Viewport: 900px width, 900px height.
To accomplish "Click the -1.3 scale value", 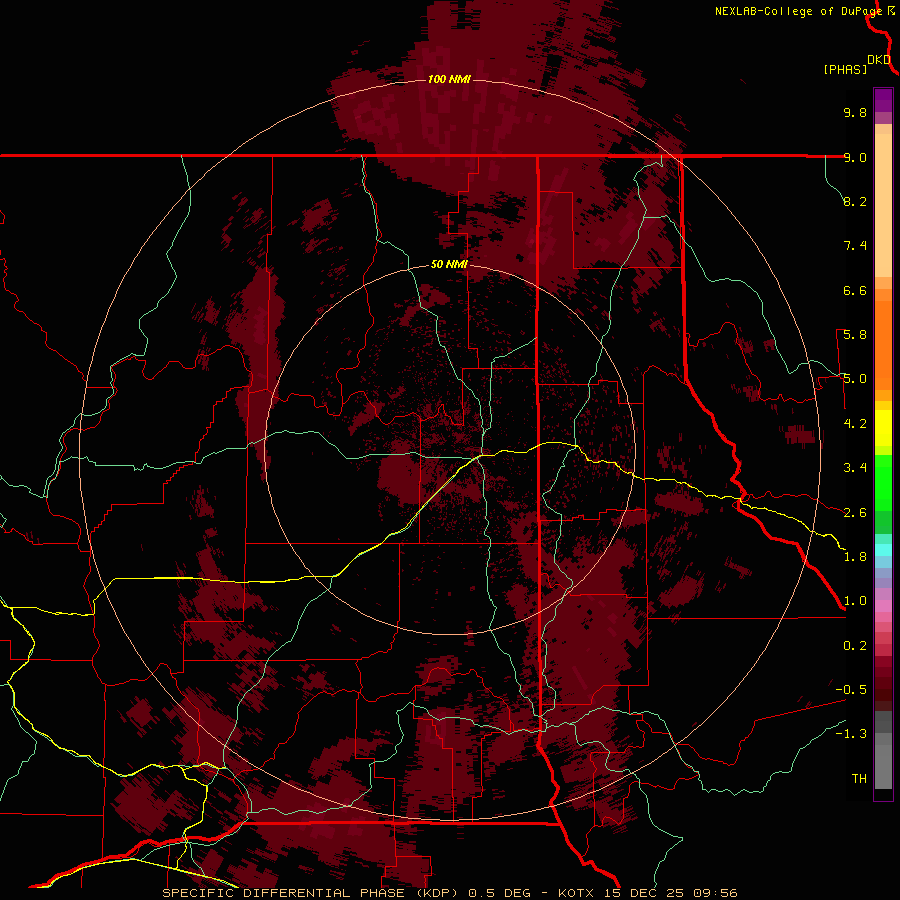I will click(851, 734).
